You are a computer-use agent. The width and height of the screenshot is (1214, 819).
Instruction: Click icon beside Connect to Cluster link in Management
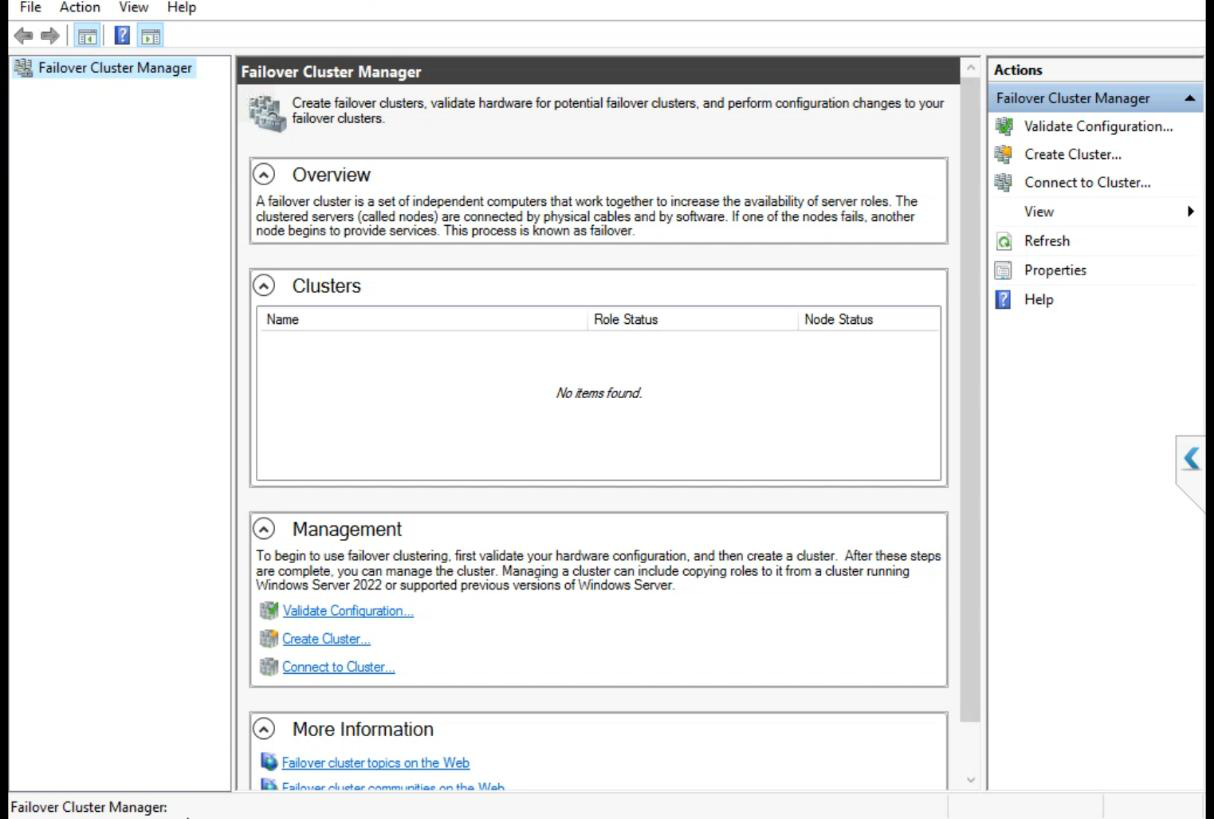pos(268,667)
